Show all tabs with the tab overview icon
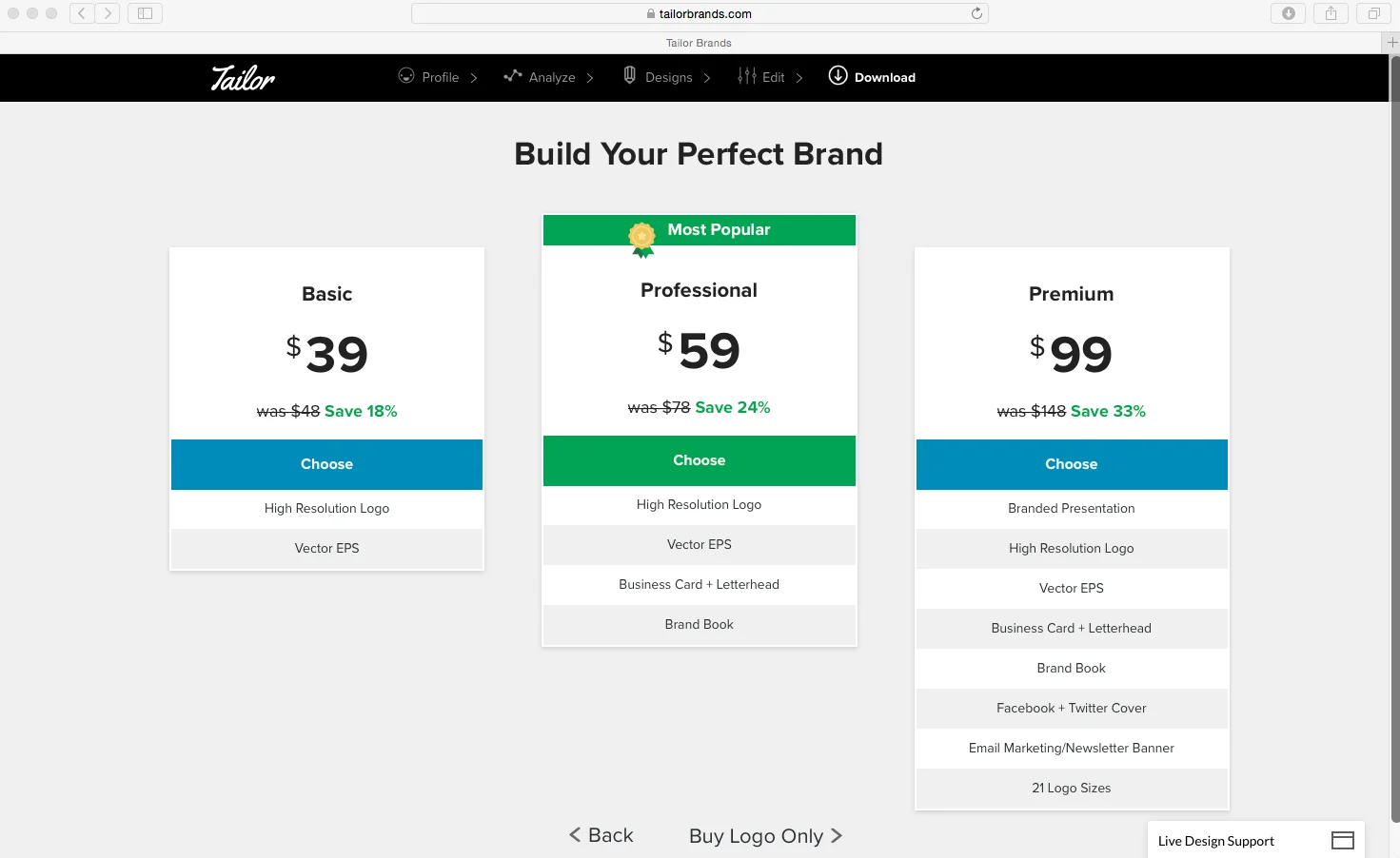The image size is (1400, 858). [x=1373, y=13]
